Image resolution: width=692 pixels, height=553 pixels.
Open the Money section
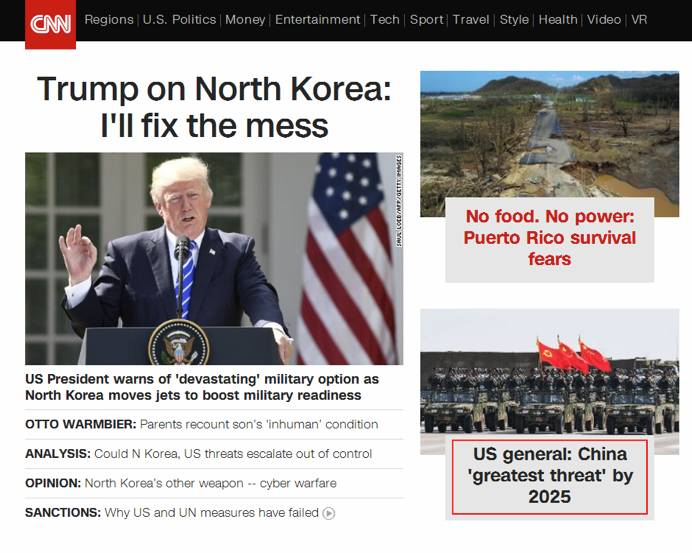[x=245, y=20]
